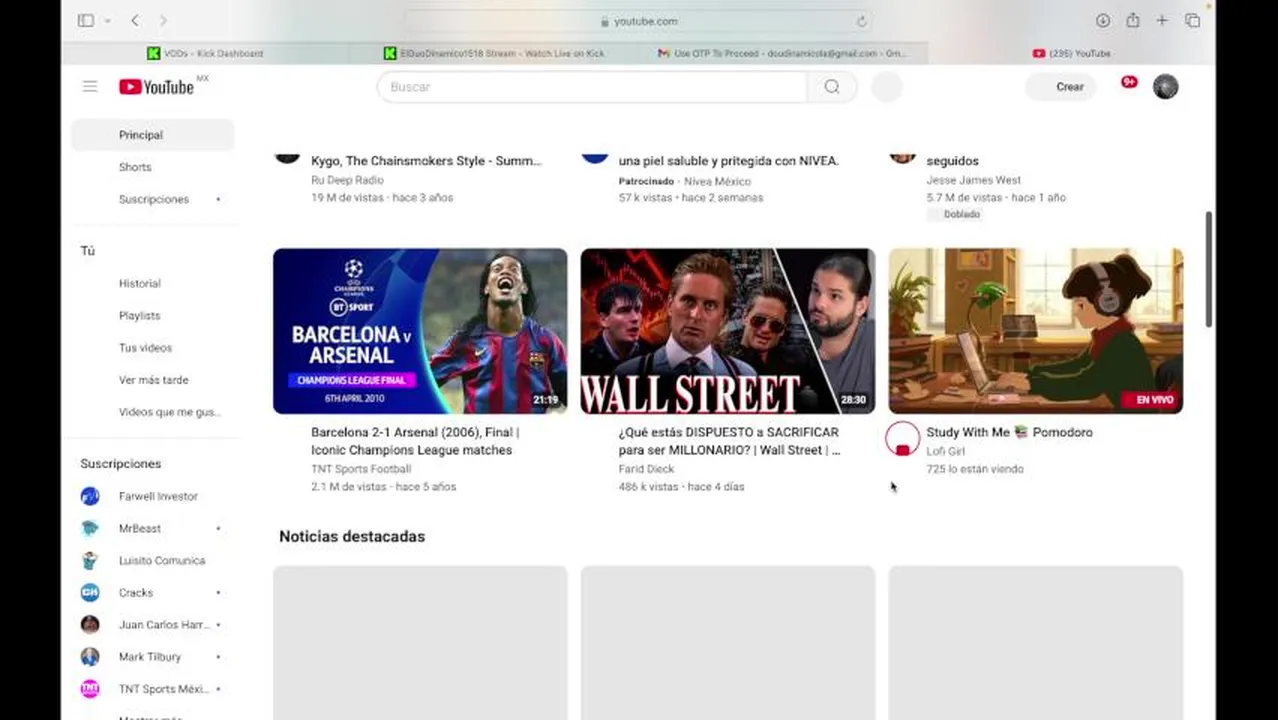Click the search magnifier button
Image resolution: width=1278 pixels, height=720 pixels.
point(832,87)
